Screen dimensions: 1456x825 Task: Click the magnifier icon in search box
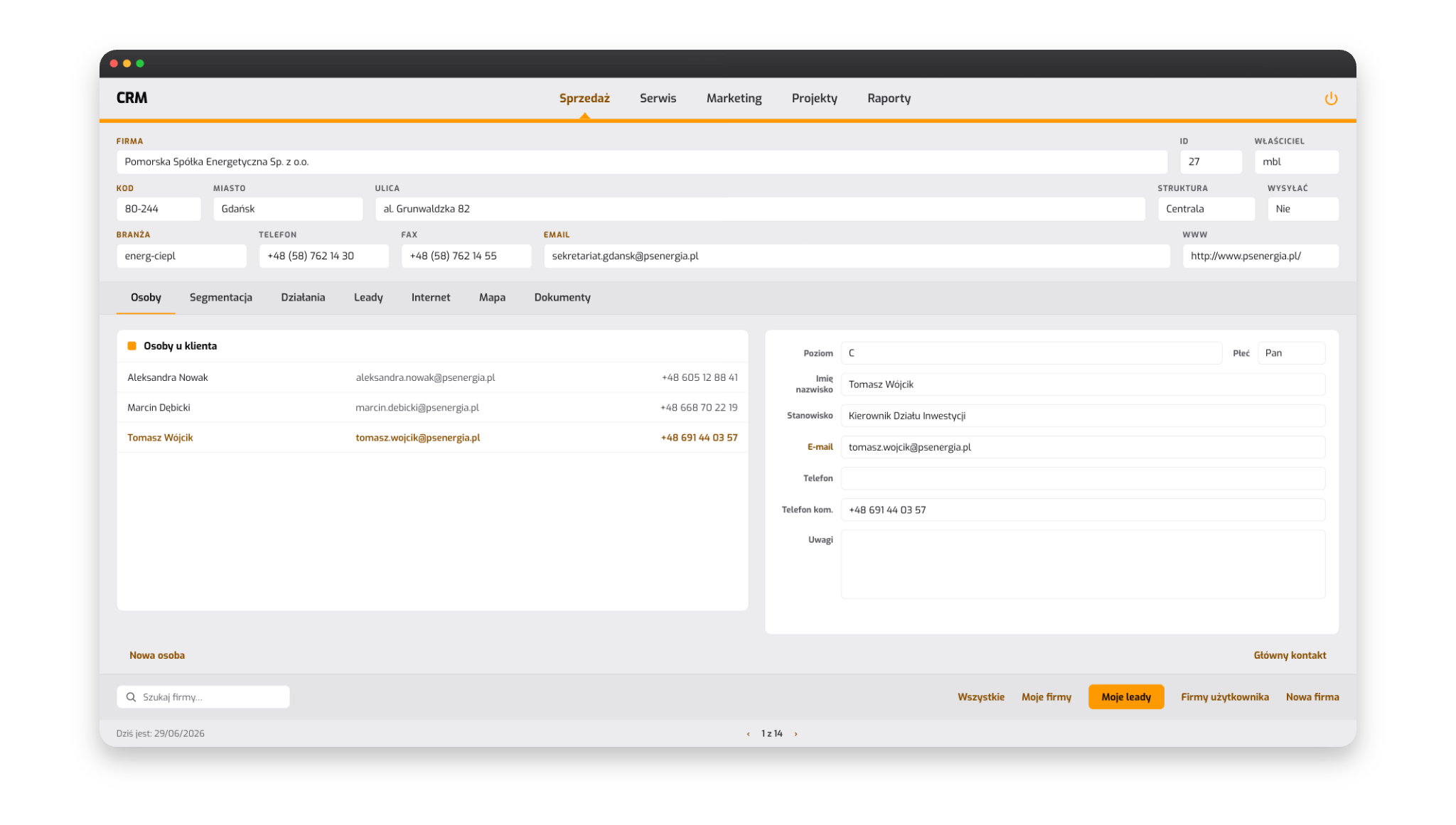click(131, 697)
